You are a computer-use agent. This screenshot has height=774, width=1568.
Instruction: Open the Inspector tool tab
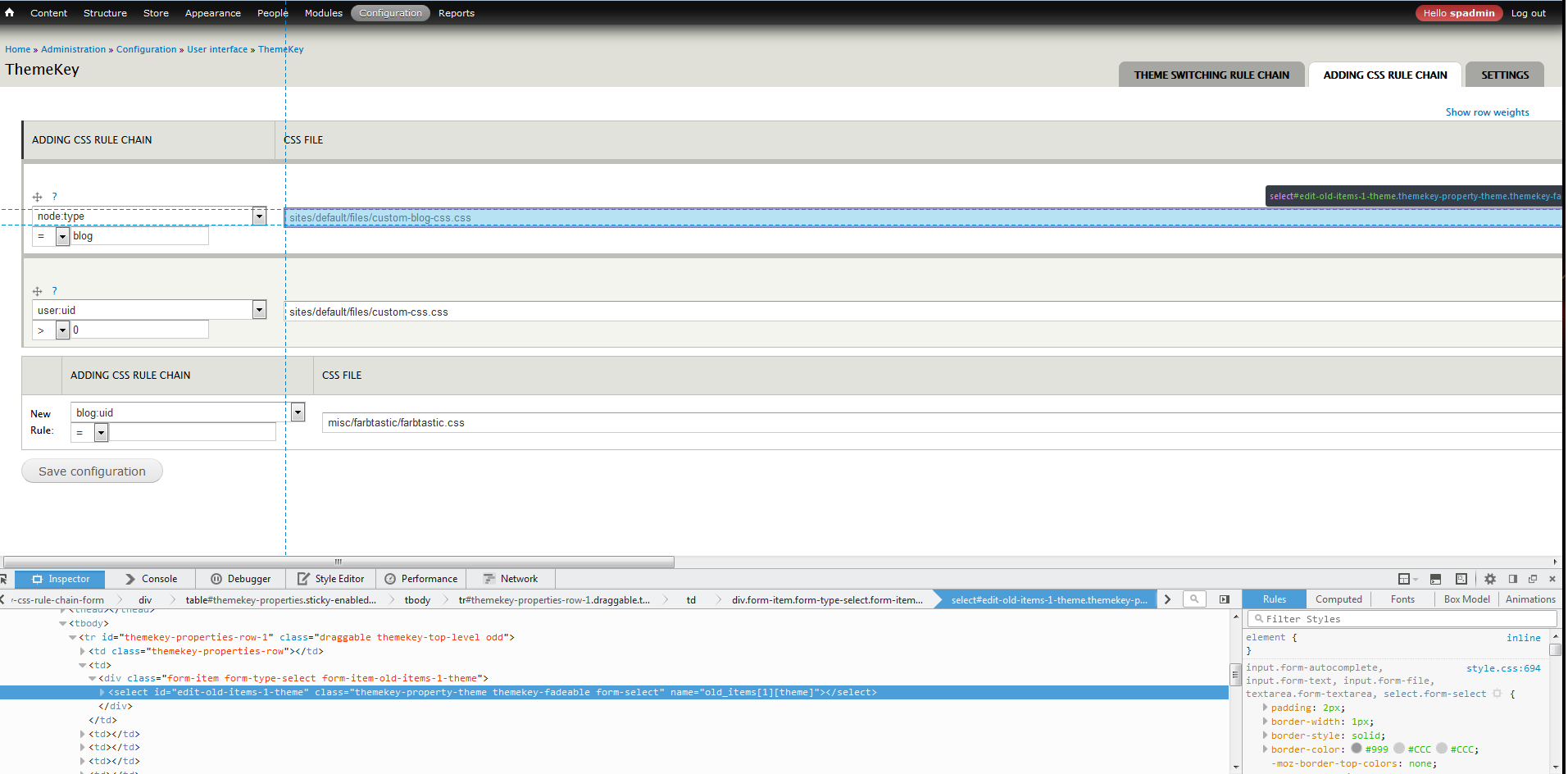point(60,579)
